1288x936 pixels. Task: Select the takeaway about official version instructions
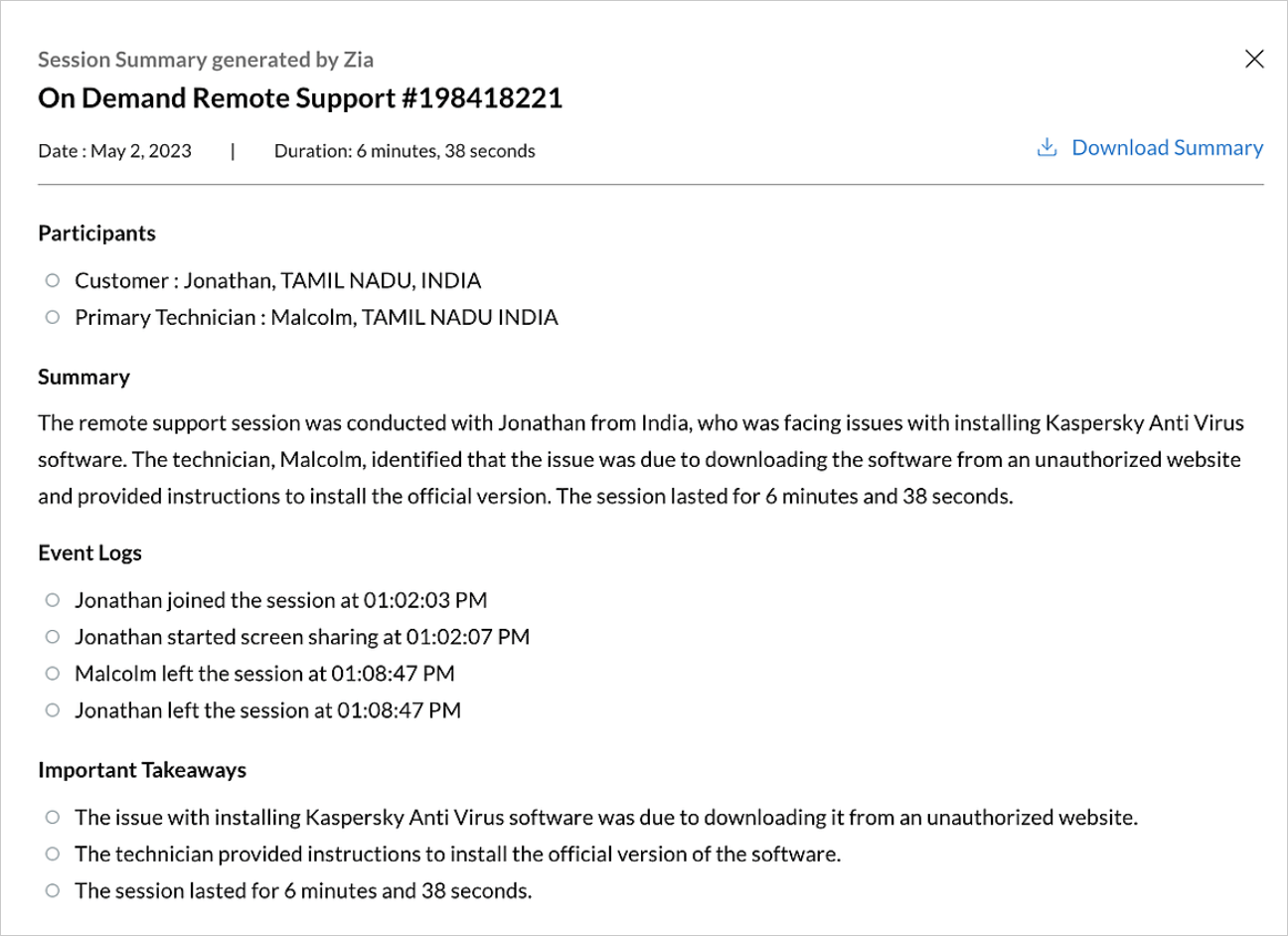pos(457,855)
